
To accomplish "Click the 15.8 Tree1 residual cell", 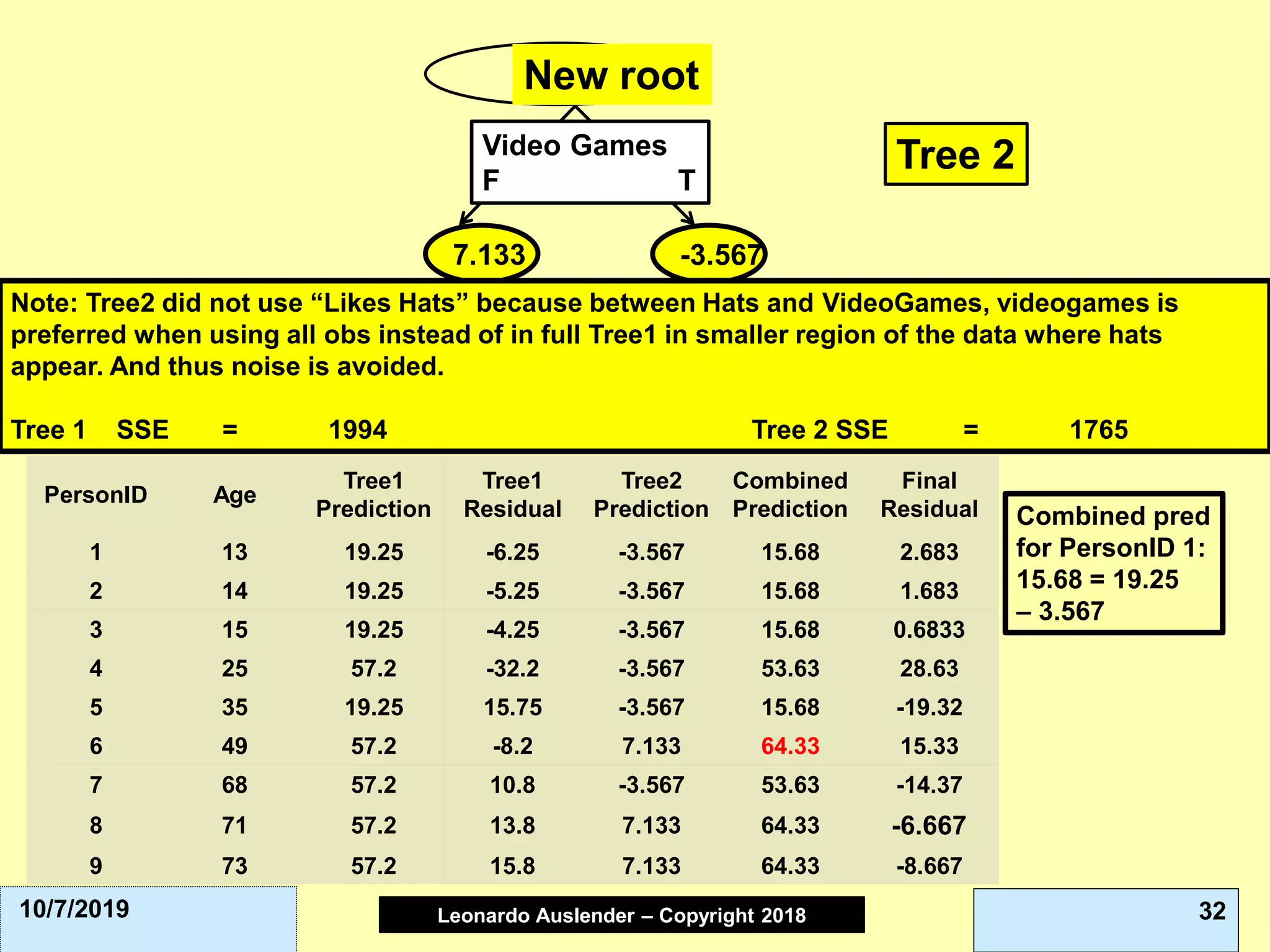I will pyautogui.click(x=512, y=865).
